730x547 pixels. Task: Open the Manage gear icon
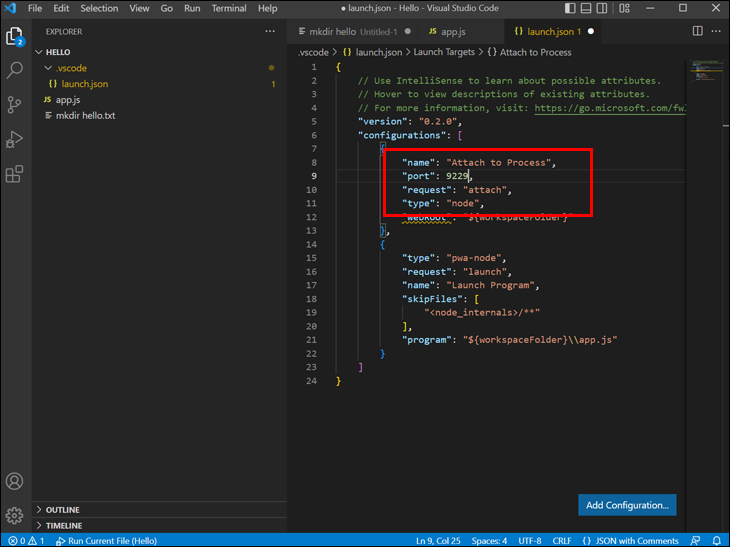tap(15, 516)
